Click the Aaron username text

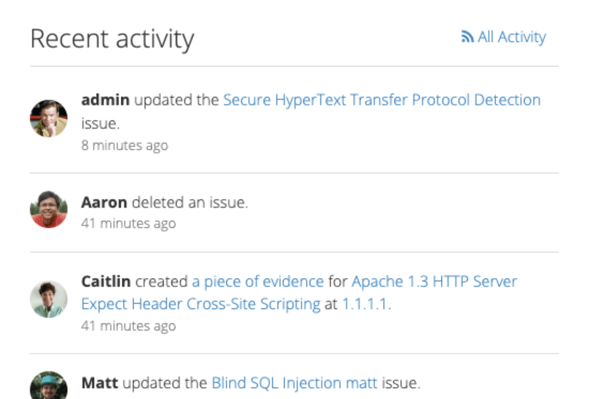coord(104,203)
